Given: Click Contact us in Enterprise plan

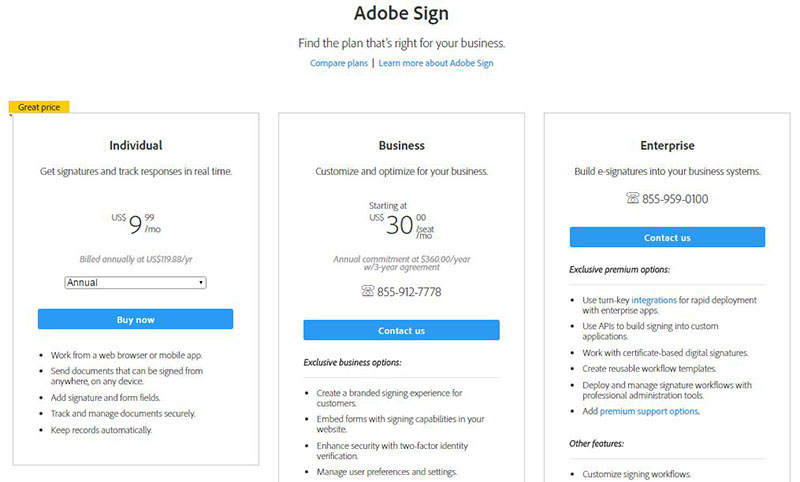Looking at the screenshot, I should point(667,238).
